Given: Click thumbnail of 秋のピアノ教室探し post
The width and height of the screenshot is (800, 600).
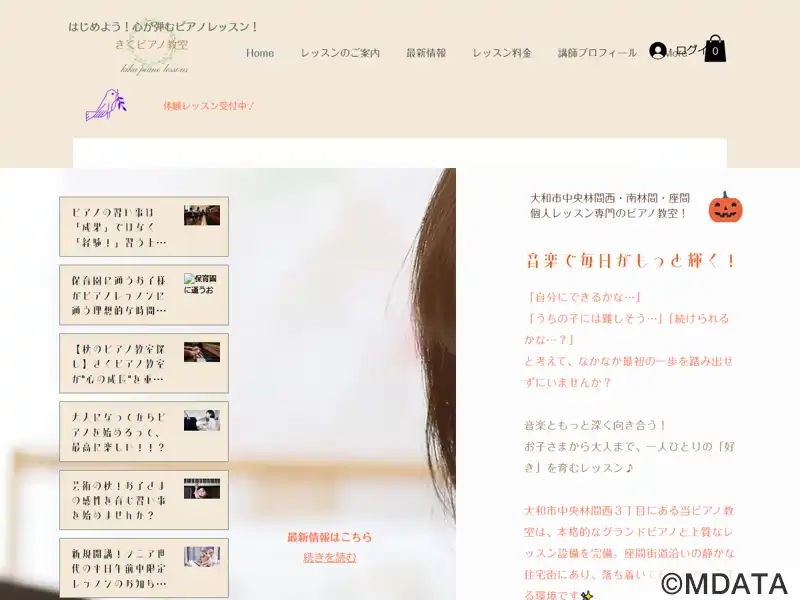Looking at the screenshot, I should (202, 352).
